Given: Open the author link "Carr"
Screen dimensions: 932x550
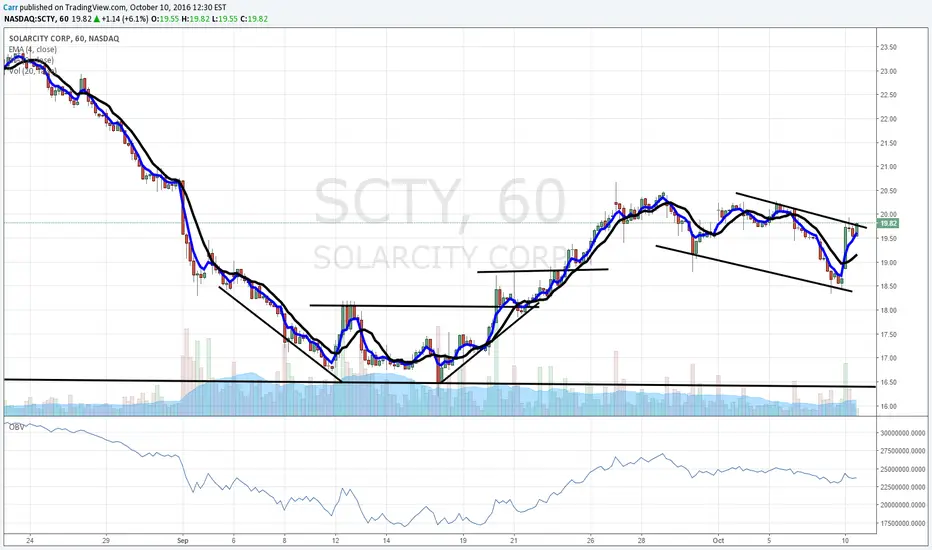Looking at the screenshot, I should click(x=11, y=8).
